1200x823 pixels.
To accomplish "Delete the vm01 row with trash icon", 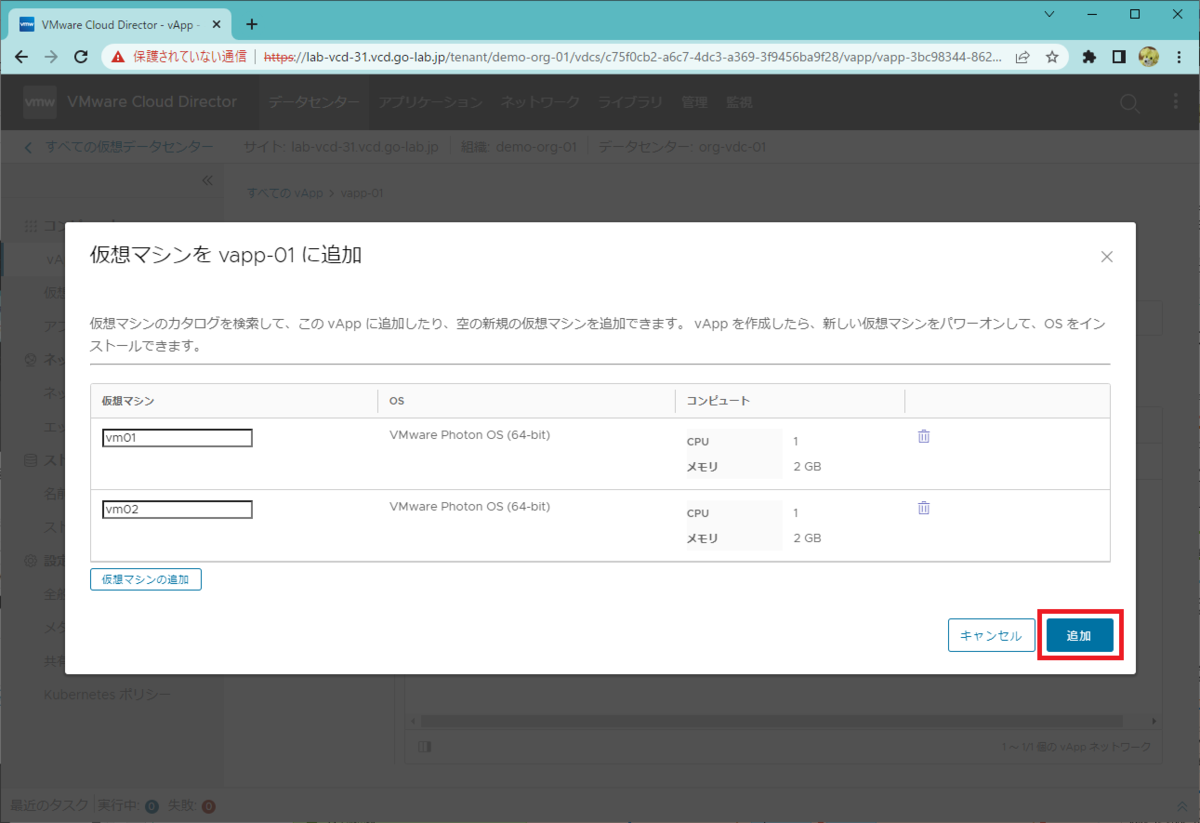I will click(x=924, y=436).
